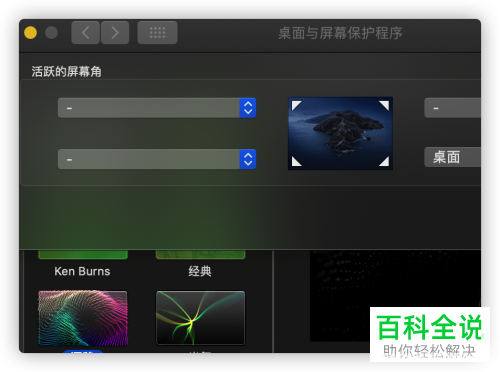Image resolution: width=500 pixels, height=372 pixels.
Task: Click the 活跃的屏幕角 heading text
Action: [66, 71]
